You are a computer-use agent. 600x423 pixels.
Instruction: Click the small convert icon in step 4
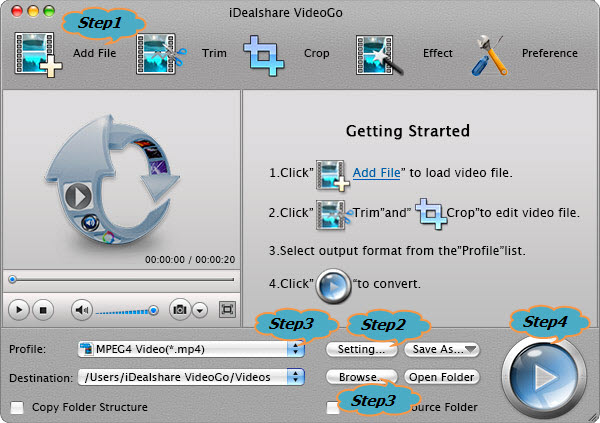(333, 286)
